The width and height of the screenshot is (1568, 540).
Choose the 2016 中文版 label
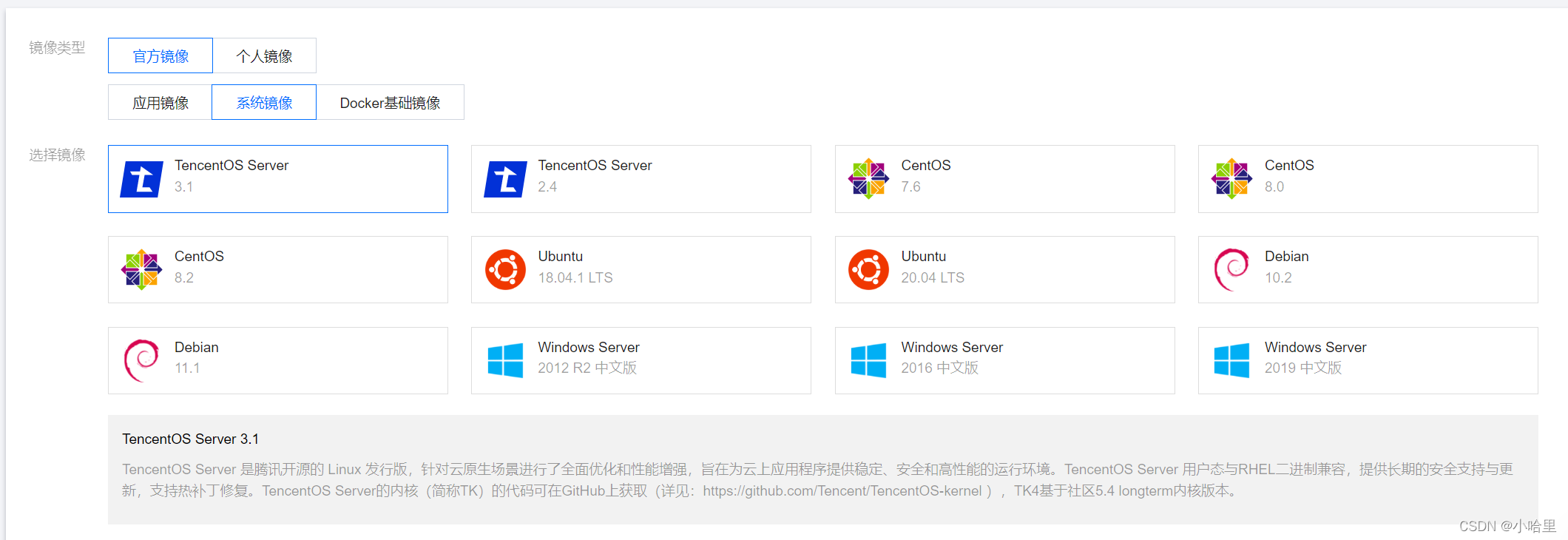(x=939, y=368)
